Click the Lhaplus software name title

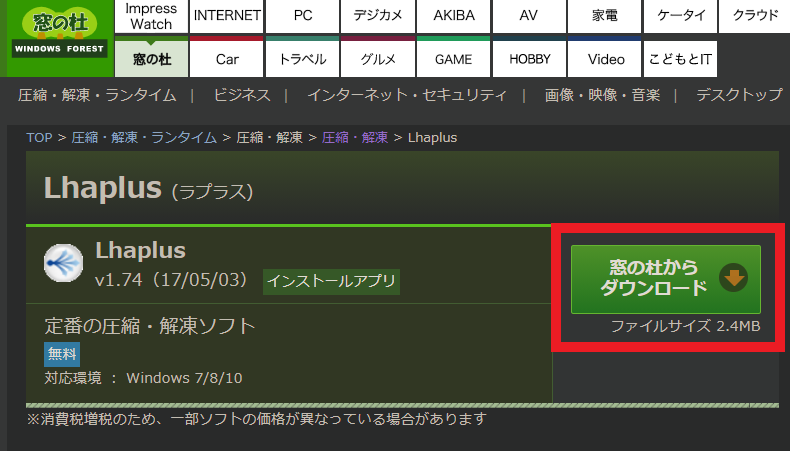[x=141, y=250]
